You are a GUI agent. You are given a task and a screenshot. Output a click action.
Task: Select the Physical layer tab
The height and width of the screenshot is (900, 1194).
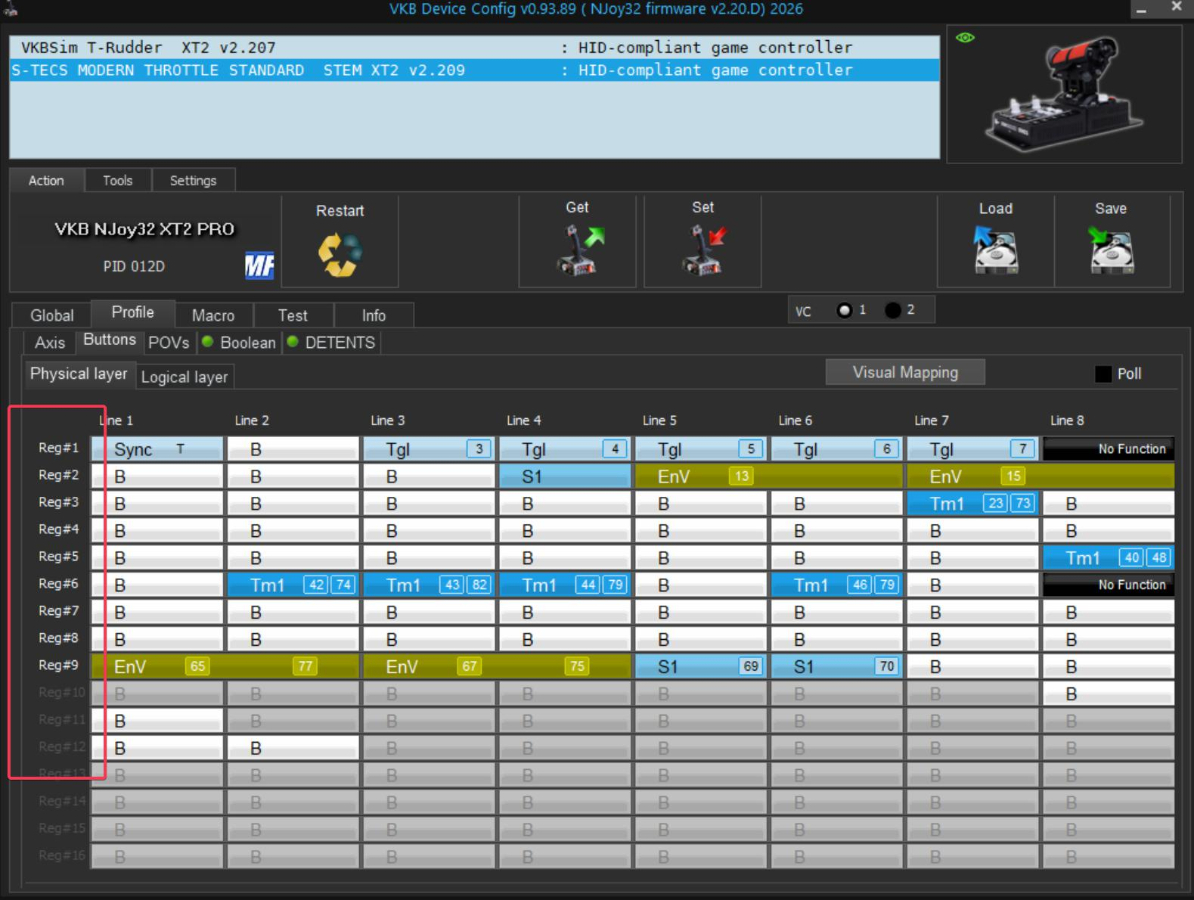coord(78,374)
